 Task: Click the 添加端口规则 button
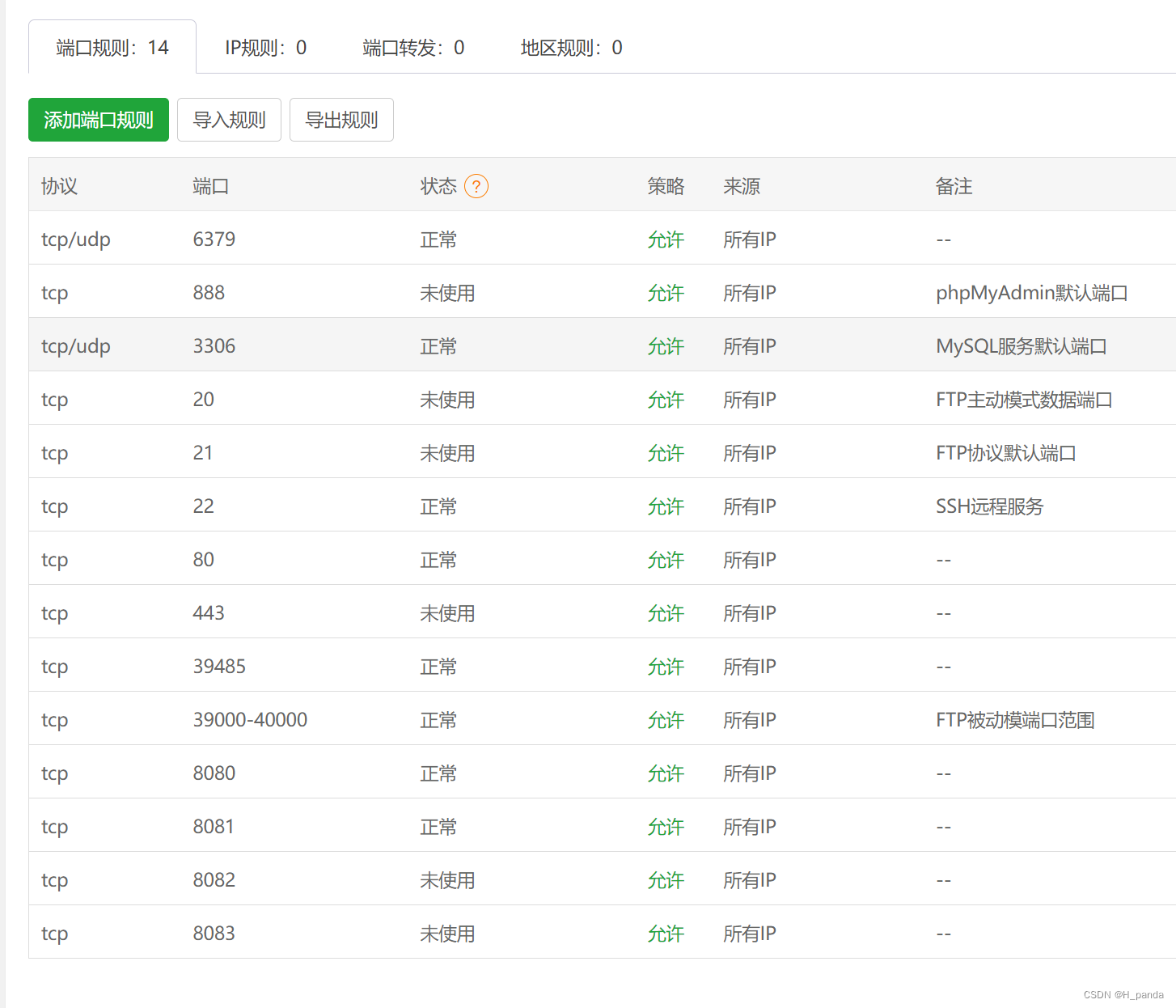coord(98,120)
